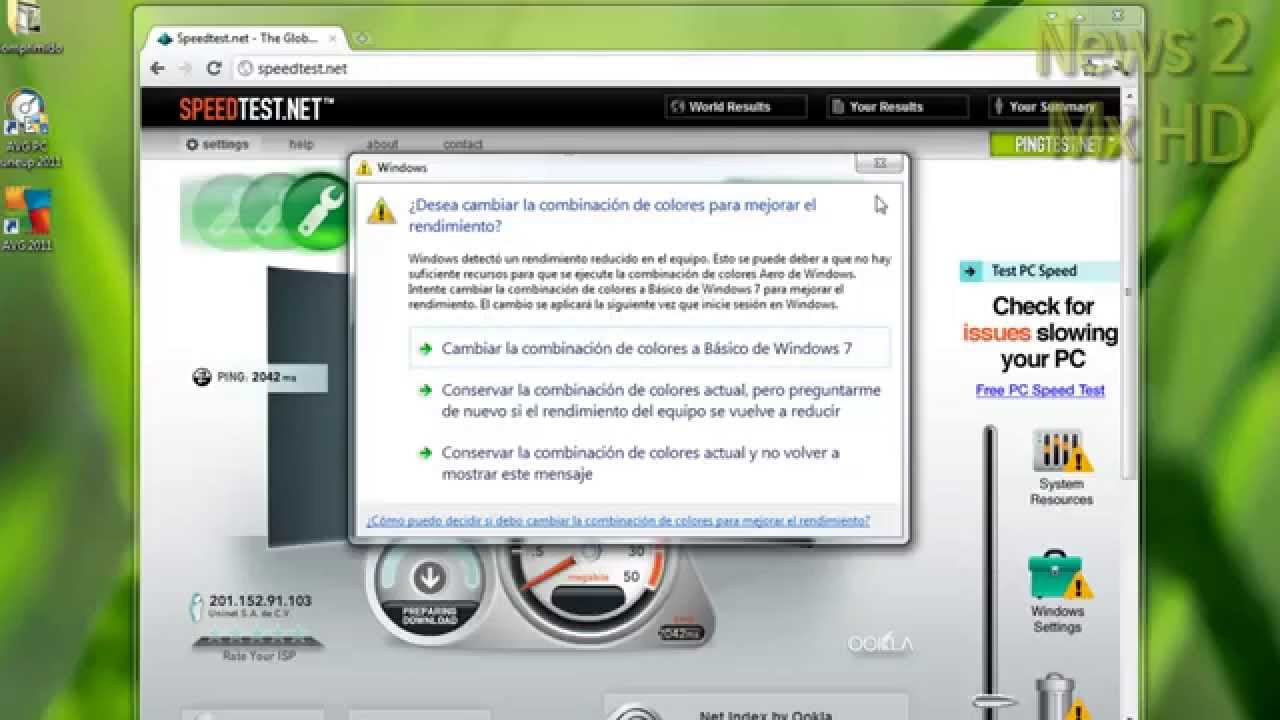Viewport: 1280px width, 720px height.
Task: Choose Cambiar la combinación de colores a Básico de Windows 7
Action: pos(650,349)
